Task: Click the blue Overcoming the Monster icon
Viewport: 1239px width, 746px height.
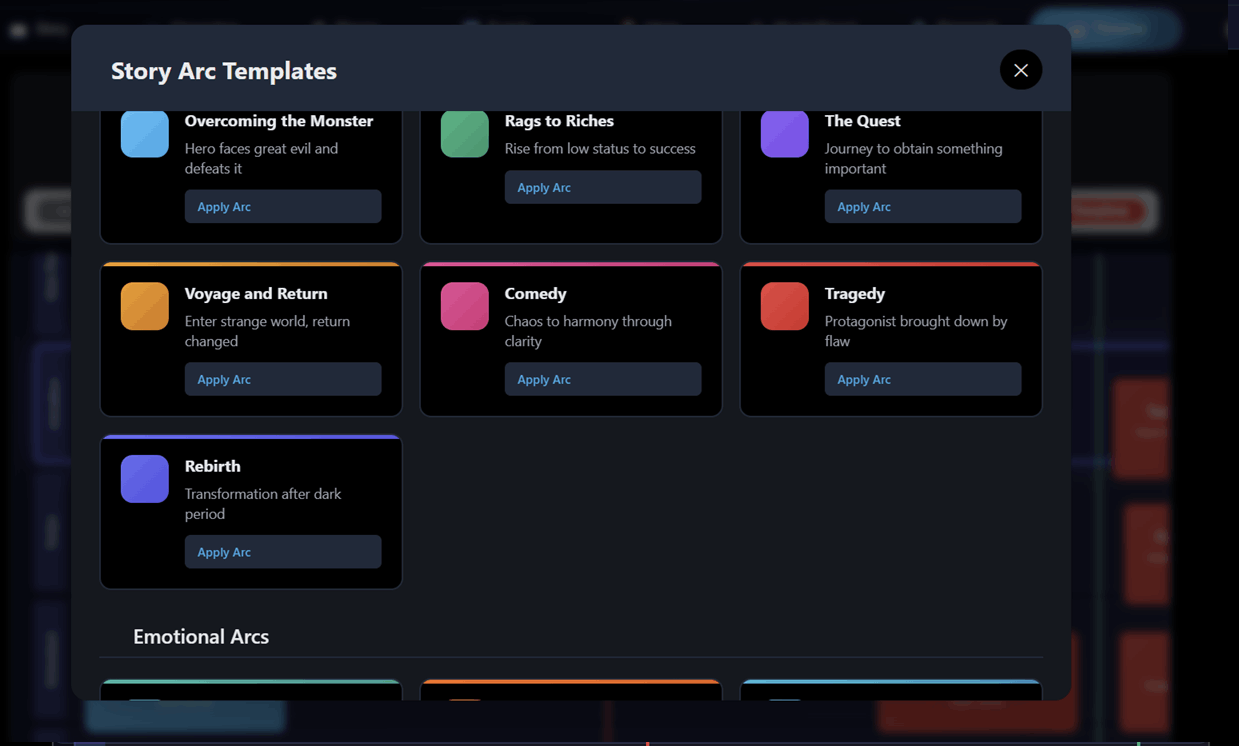Action: [145, 134]
